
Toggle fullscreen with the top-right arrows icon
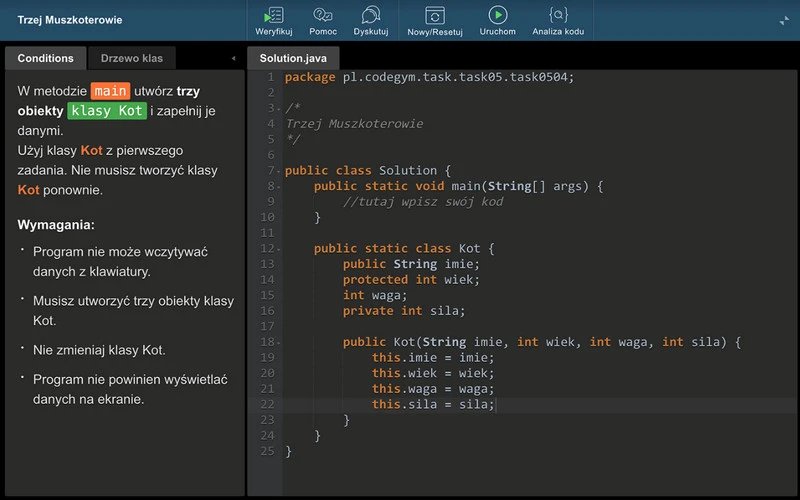click(784, 20)
